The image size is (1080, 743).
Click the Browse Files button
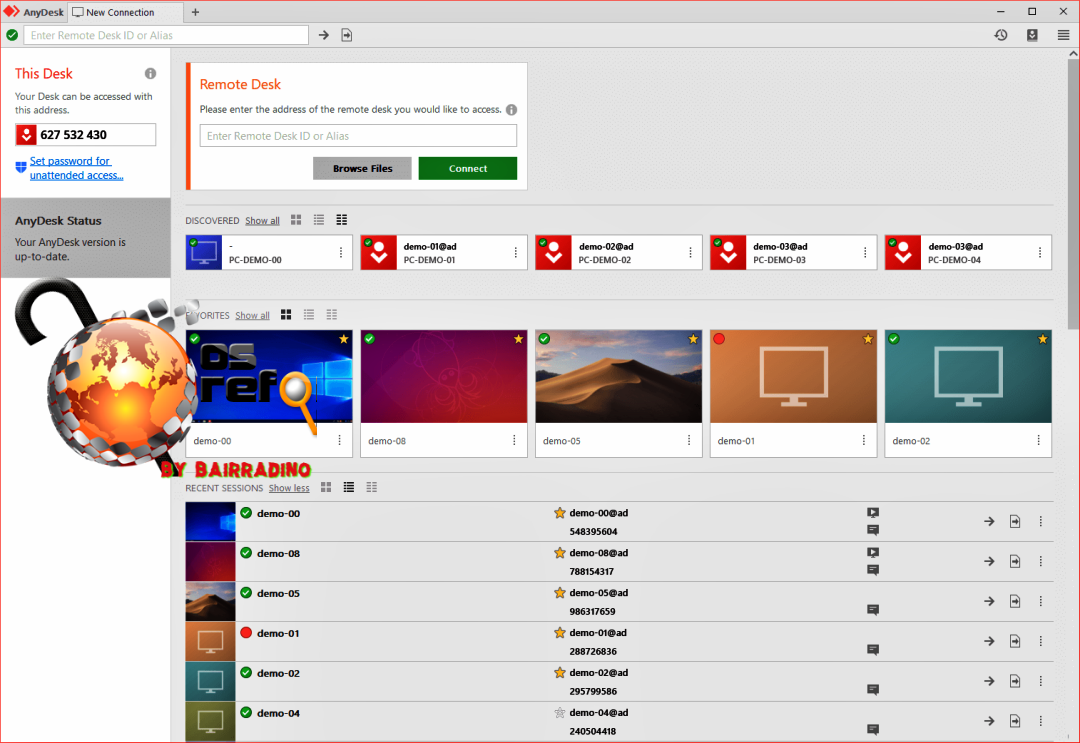362,168
